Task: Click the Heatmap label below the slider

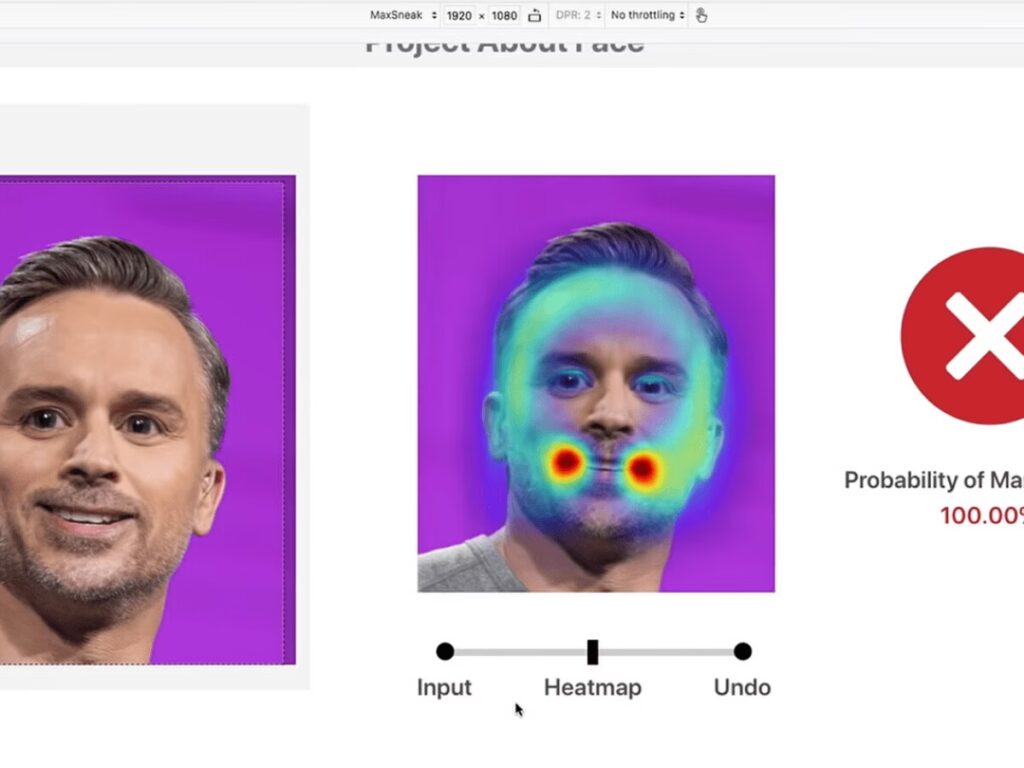Action: click(x=592, y=688)
